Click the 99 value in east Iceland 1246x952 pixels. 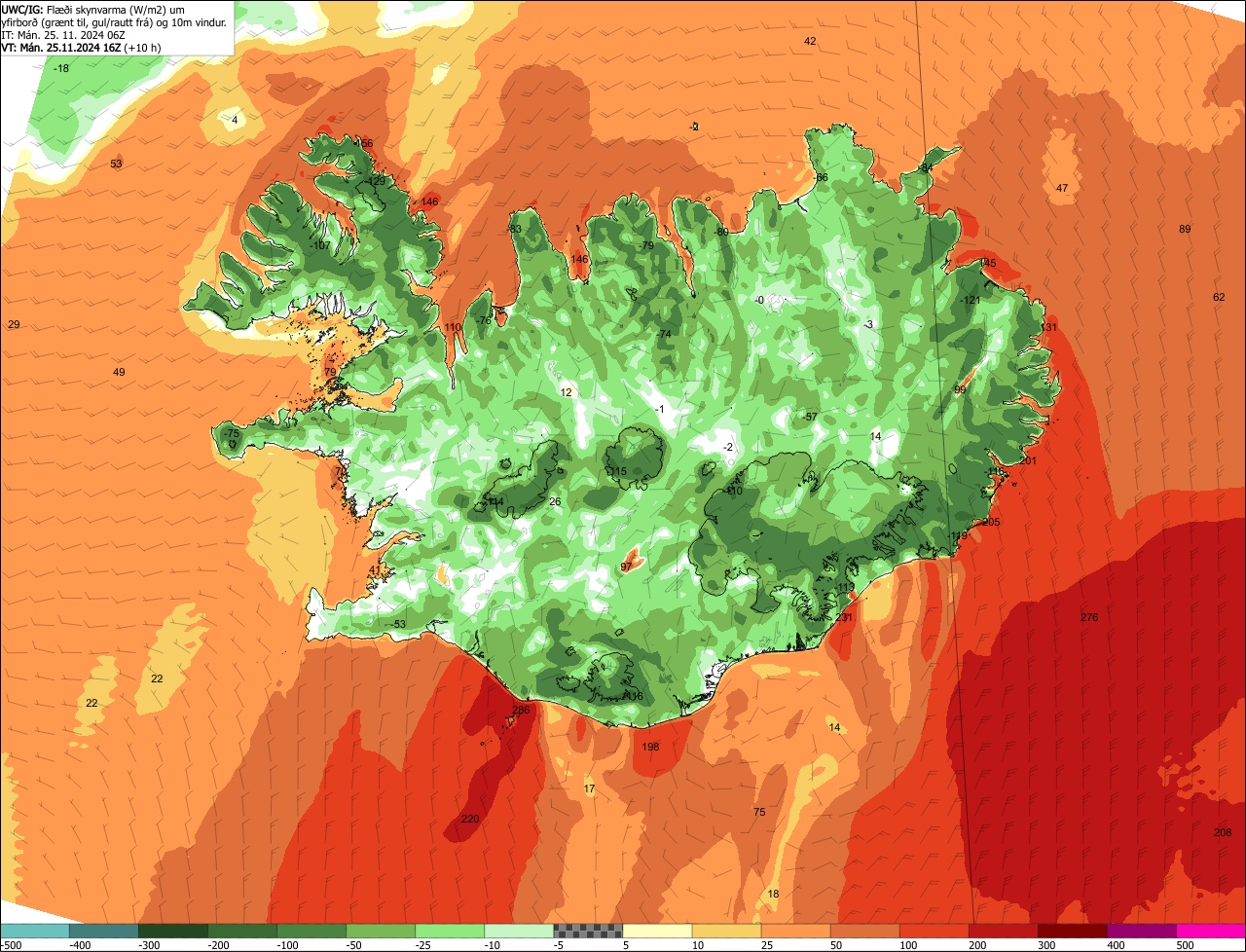pos(960,389)
